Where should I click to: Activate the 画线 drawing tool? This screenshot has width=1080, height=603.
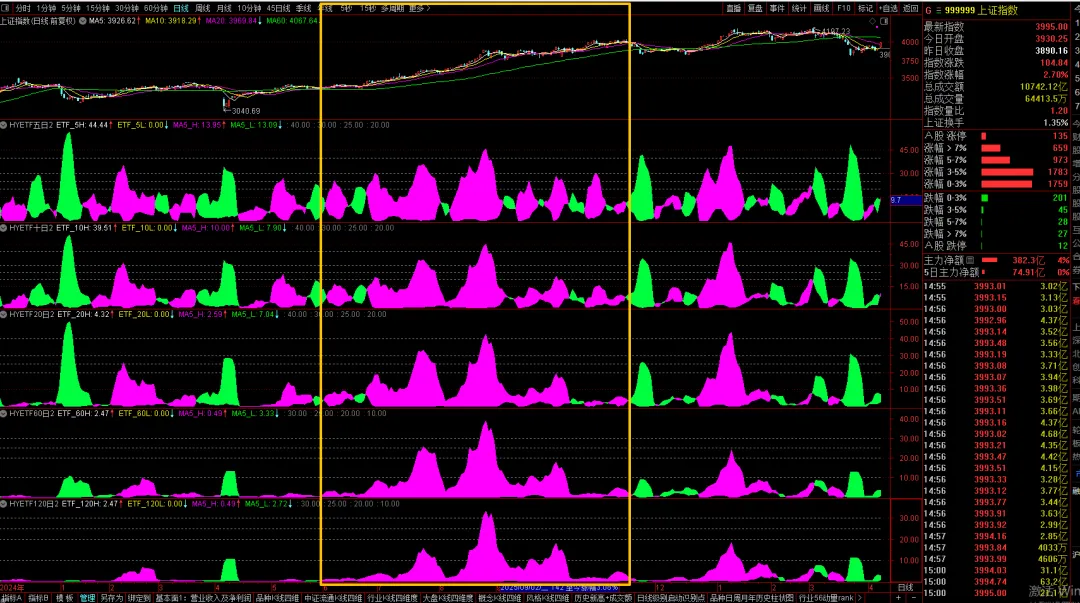821,8
